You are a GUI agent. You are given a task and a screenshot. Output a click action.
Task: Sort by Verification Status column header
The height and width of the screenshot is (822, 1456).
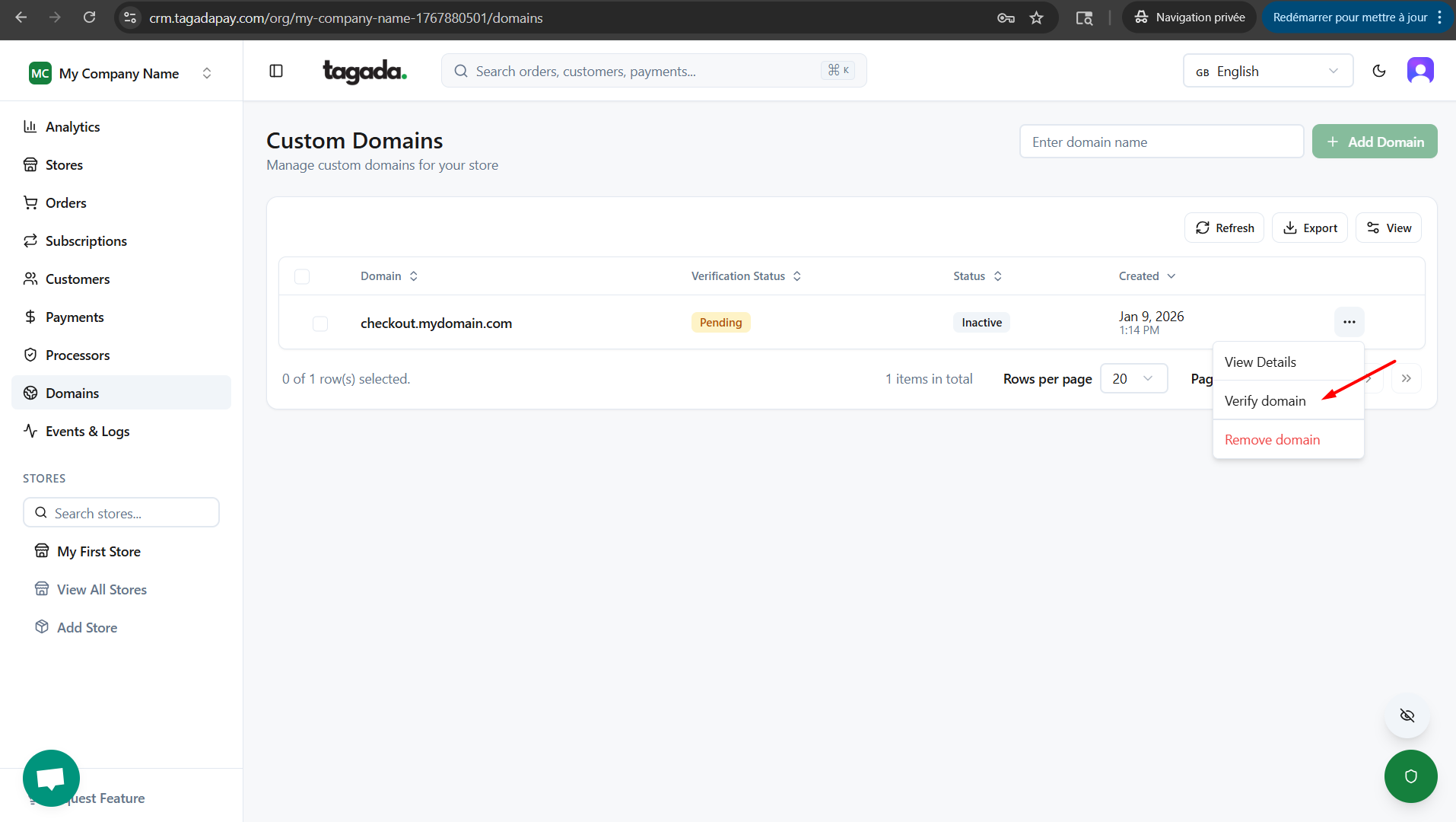pos(745,276)
